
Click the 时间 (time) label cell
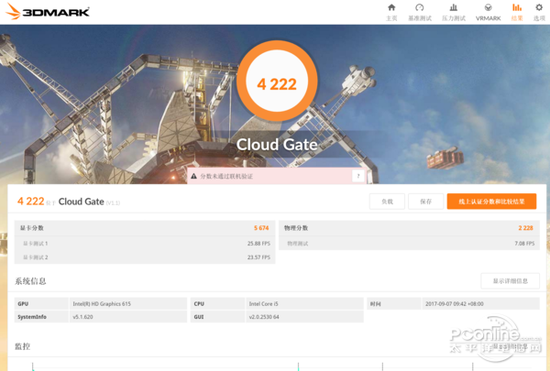[x=394, y=304]
